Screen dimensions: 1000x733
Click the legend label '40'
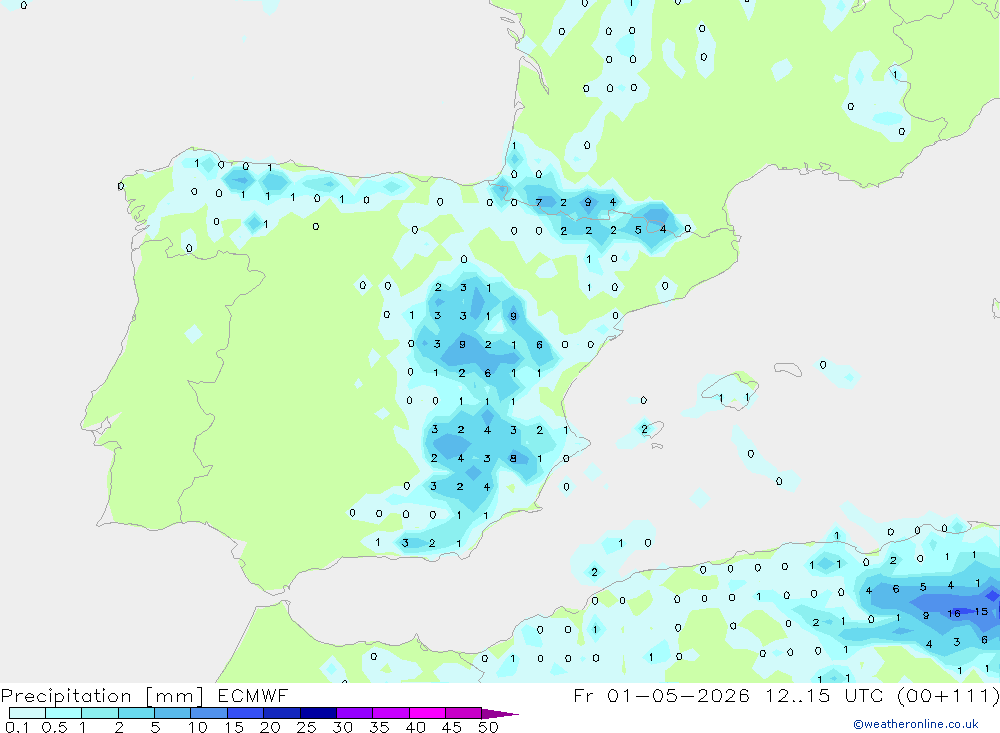point(415,727)
